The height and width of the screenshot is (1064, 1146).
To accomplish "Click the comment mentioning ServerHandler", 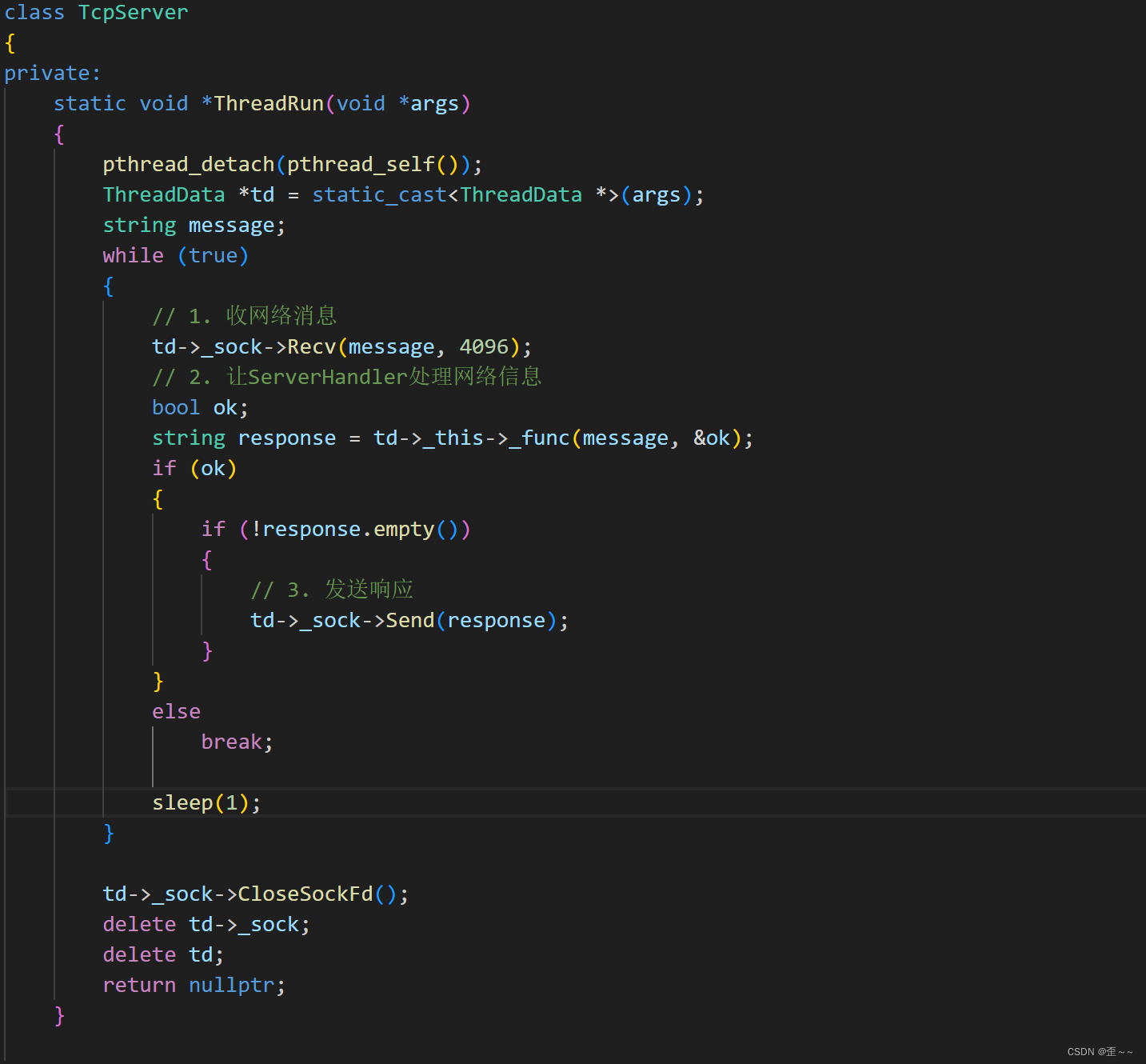I will pos(347,377).
